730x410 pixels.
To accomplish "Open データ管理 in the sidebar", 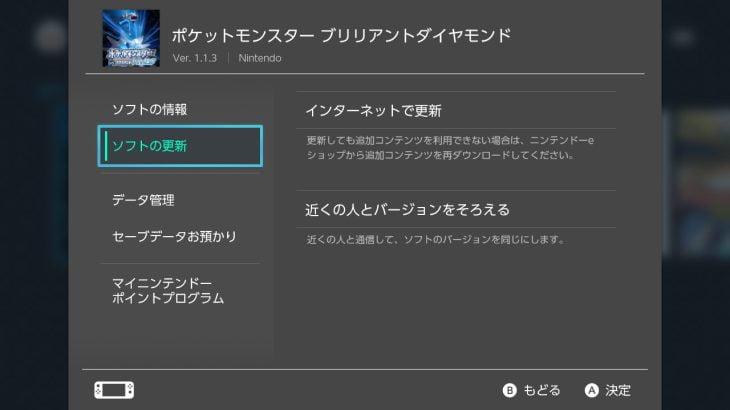I will (143, 200).
